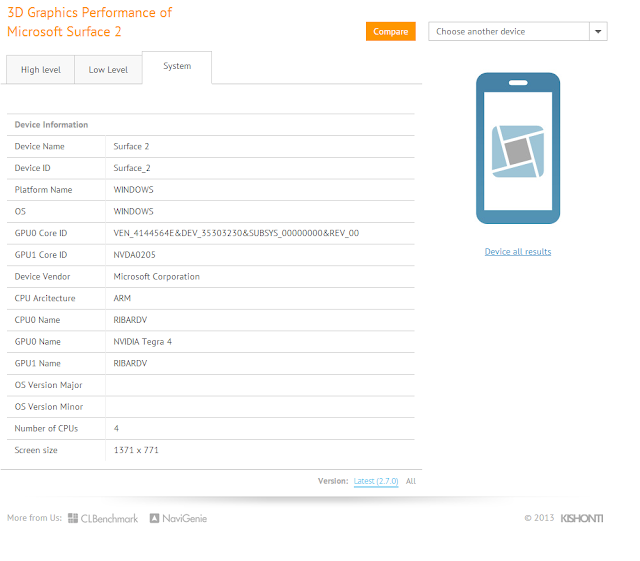Click the 'CPU Arcitecture' label
The height and width of the screenshot is (561, 640).
point(45,298)
